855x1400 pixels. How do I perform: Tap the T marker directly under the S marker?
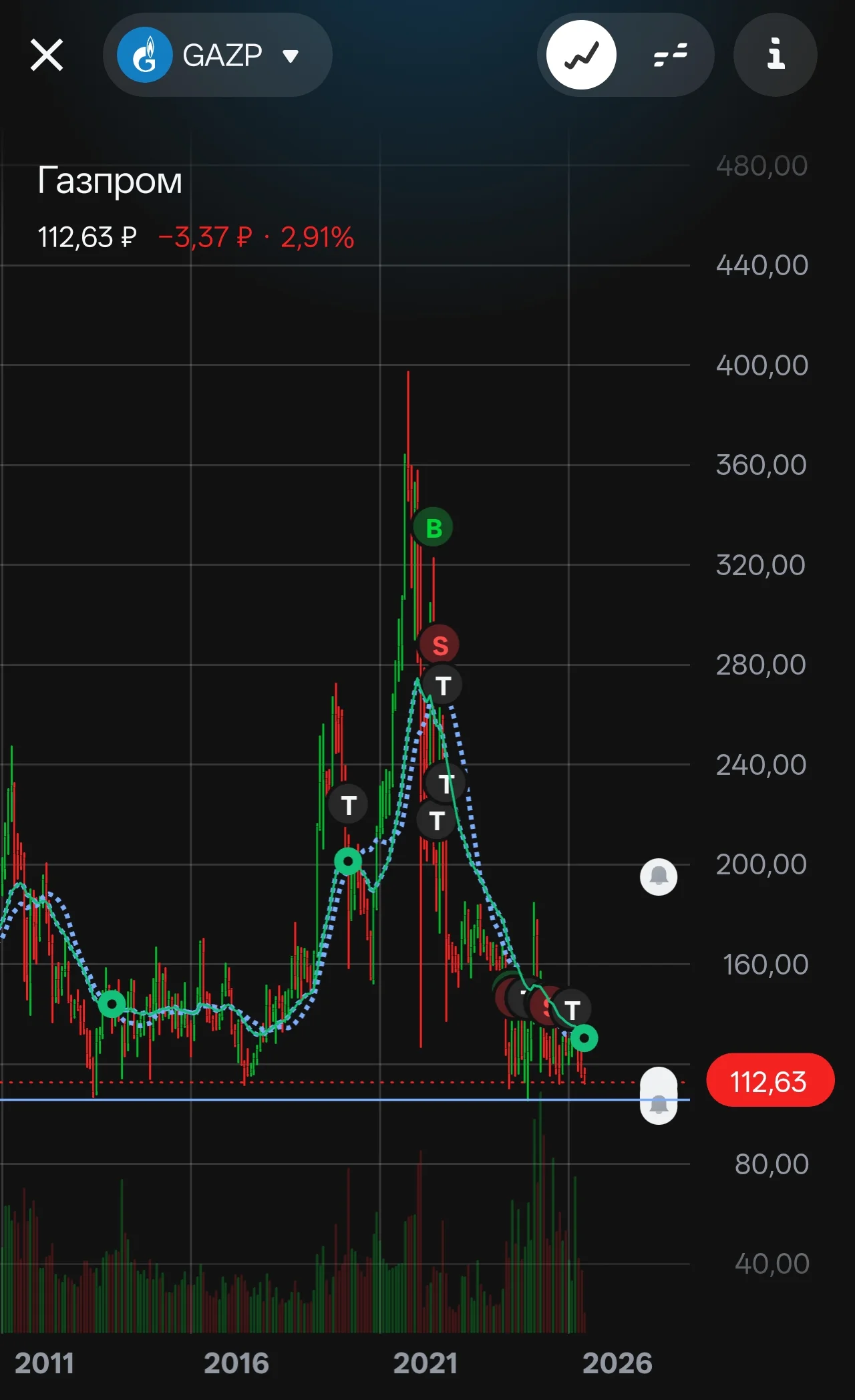pos(443,685)
